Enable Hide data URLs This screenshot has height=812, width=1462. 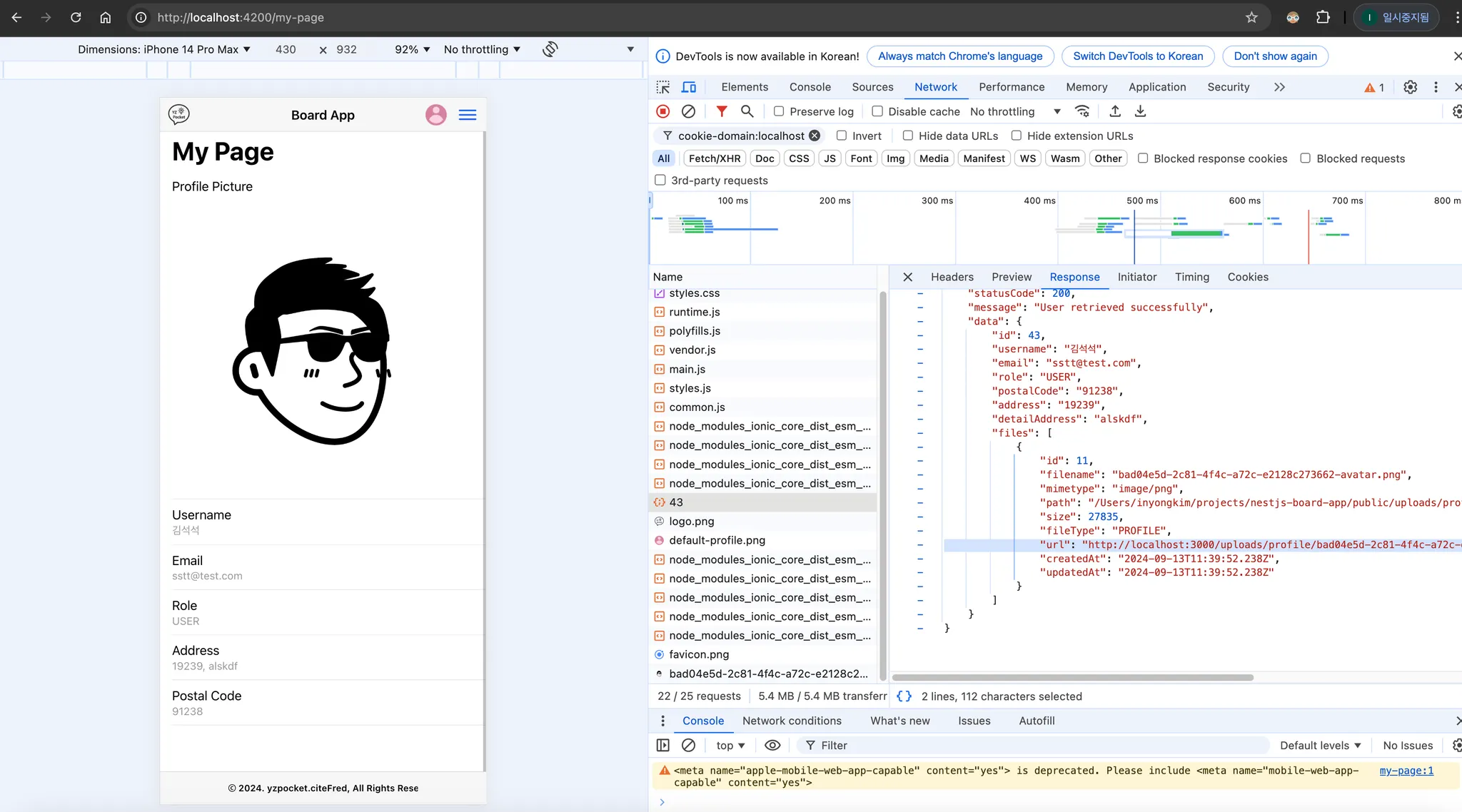coord(908,136)
